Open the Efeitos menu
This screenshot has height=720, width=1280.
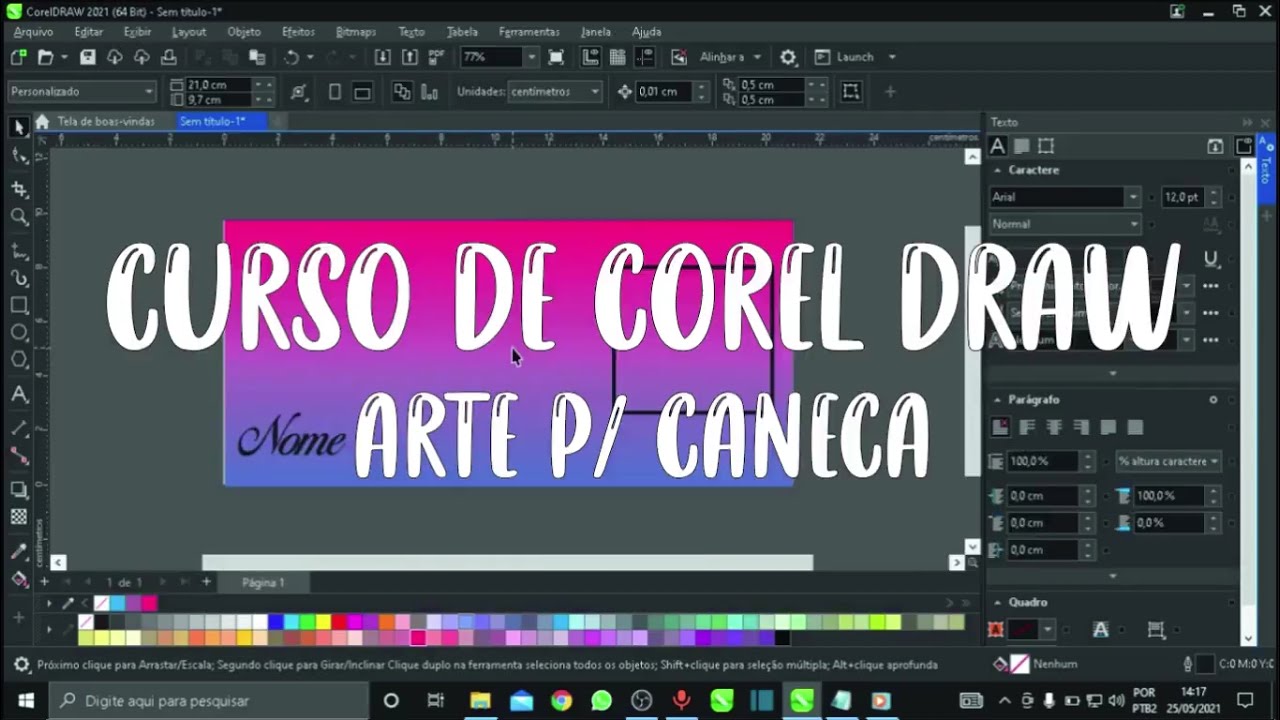click(298, 32)
